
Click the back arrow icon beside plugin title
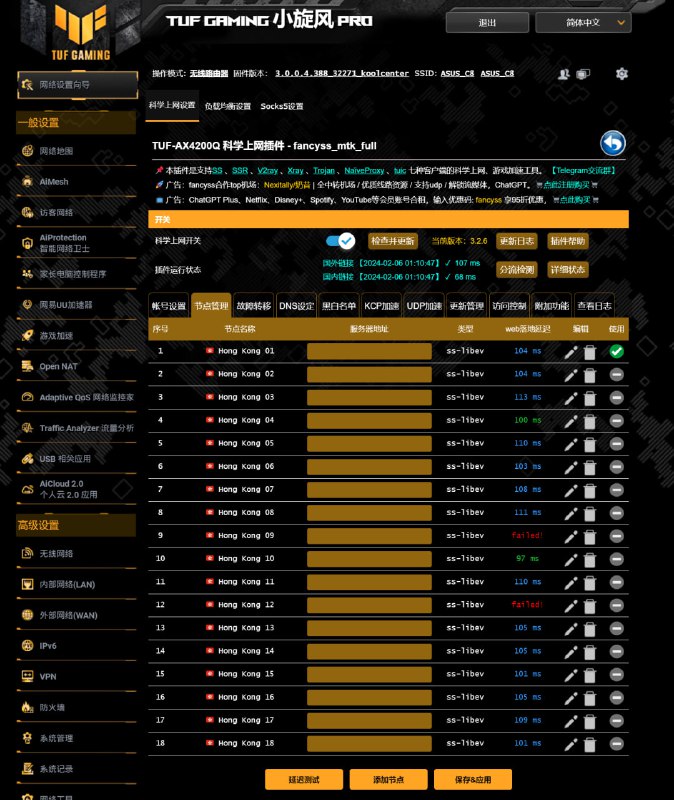tap(613, 143)
